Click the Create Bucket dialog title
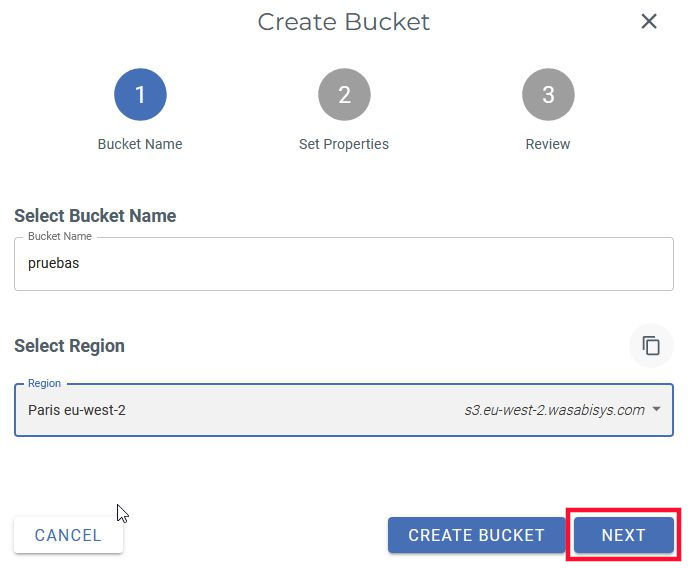 [344, 22]
